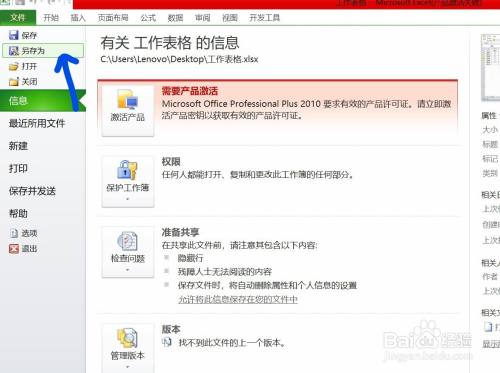Click the 打开 folder icon
500x373 pixels.
point(14,66)
